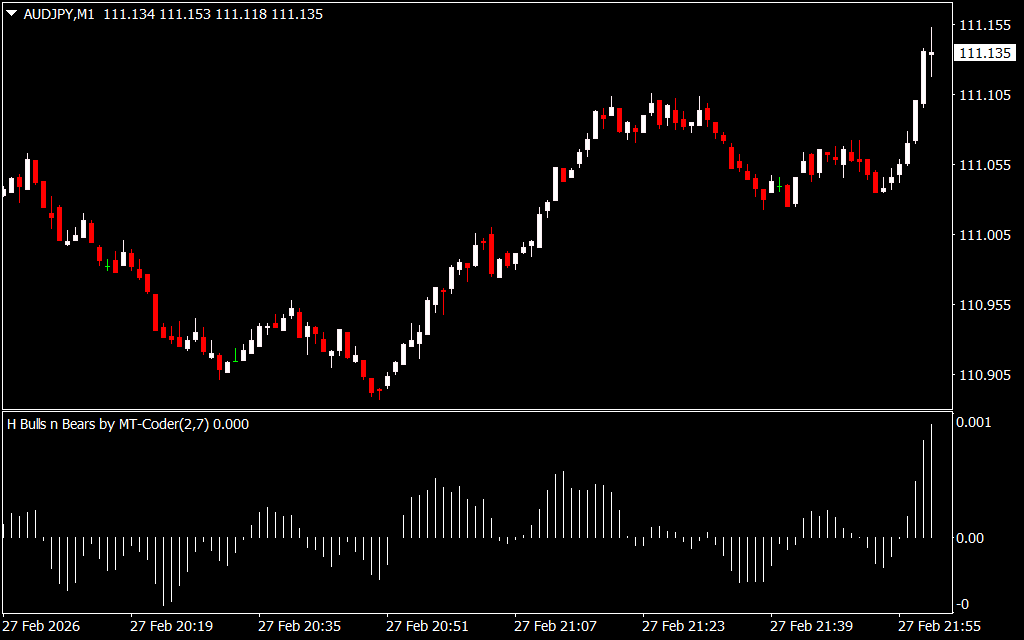The height and width of the screenshot is (640, 1024).
Task: Click the 110.905 price level label
Action: click(984, 375)
